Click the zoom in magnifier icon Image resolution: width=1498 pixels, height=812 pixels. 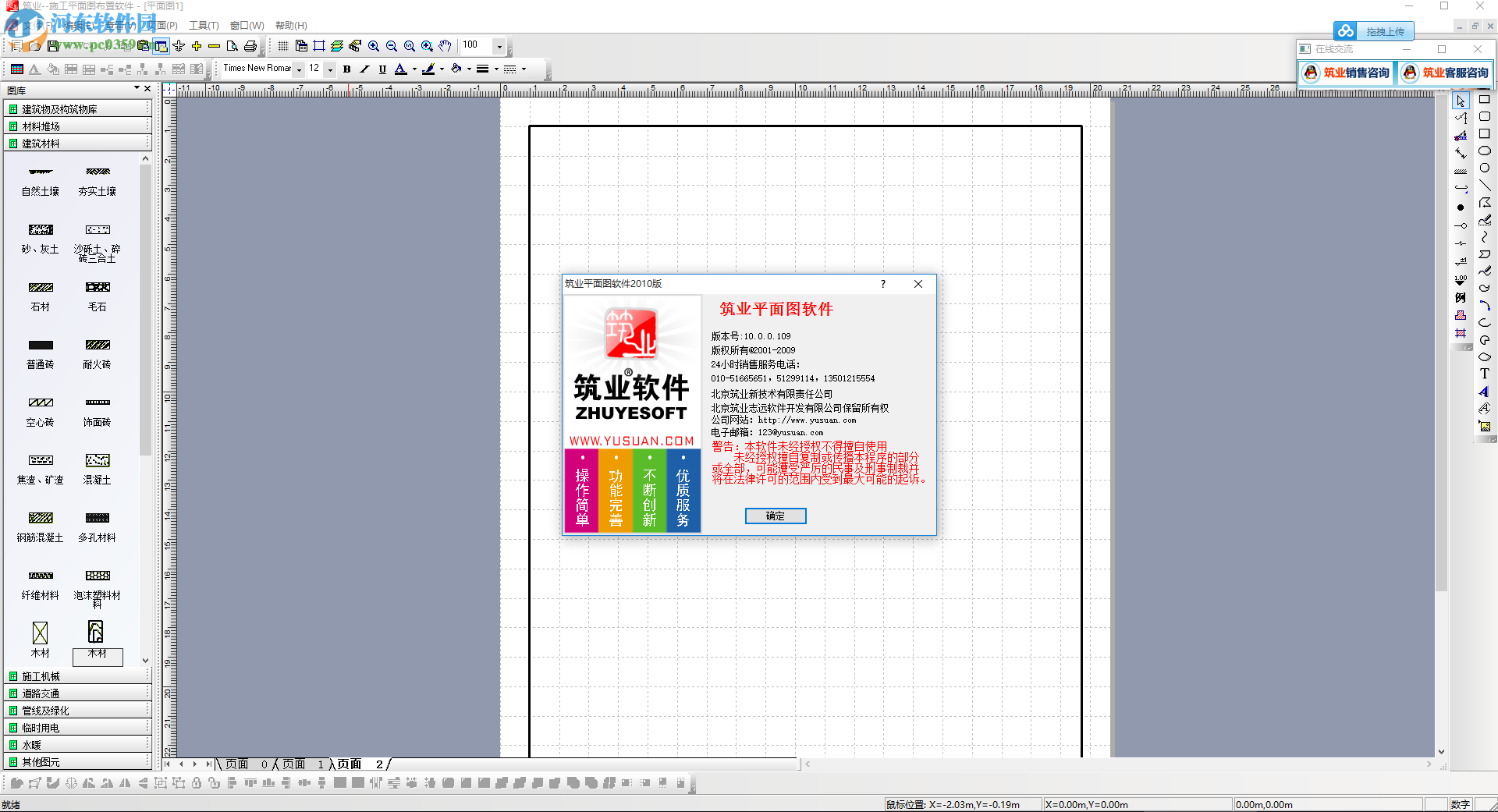point(374,46)
